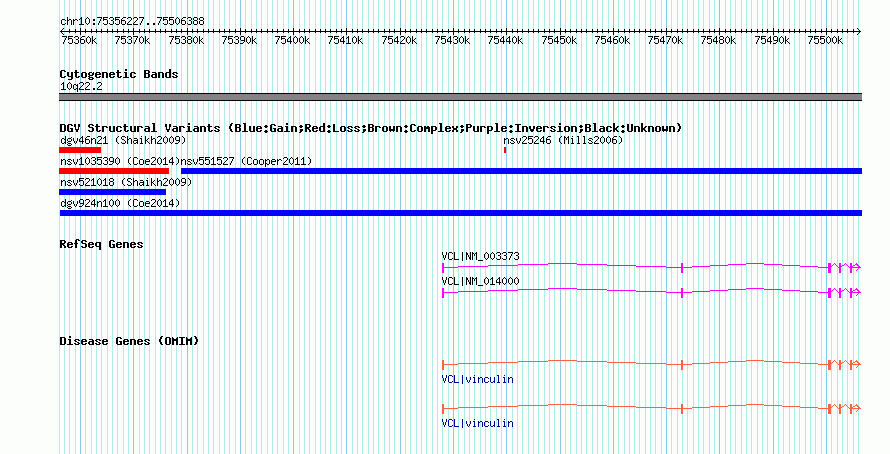Open the dgv924n100 (Coe2014) variant label
The image size is (890, 454).
coord(120,203)
